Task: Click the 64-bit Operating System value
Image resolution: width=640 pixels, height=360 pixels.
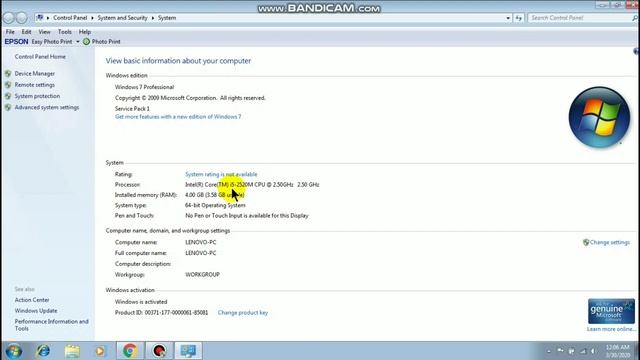Action: 215,205
